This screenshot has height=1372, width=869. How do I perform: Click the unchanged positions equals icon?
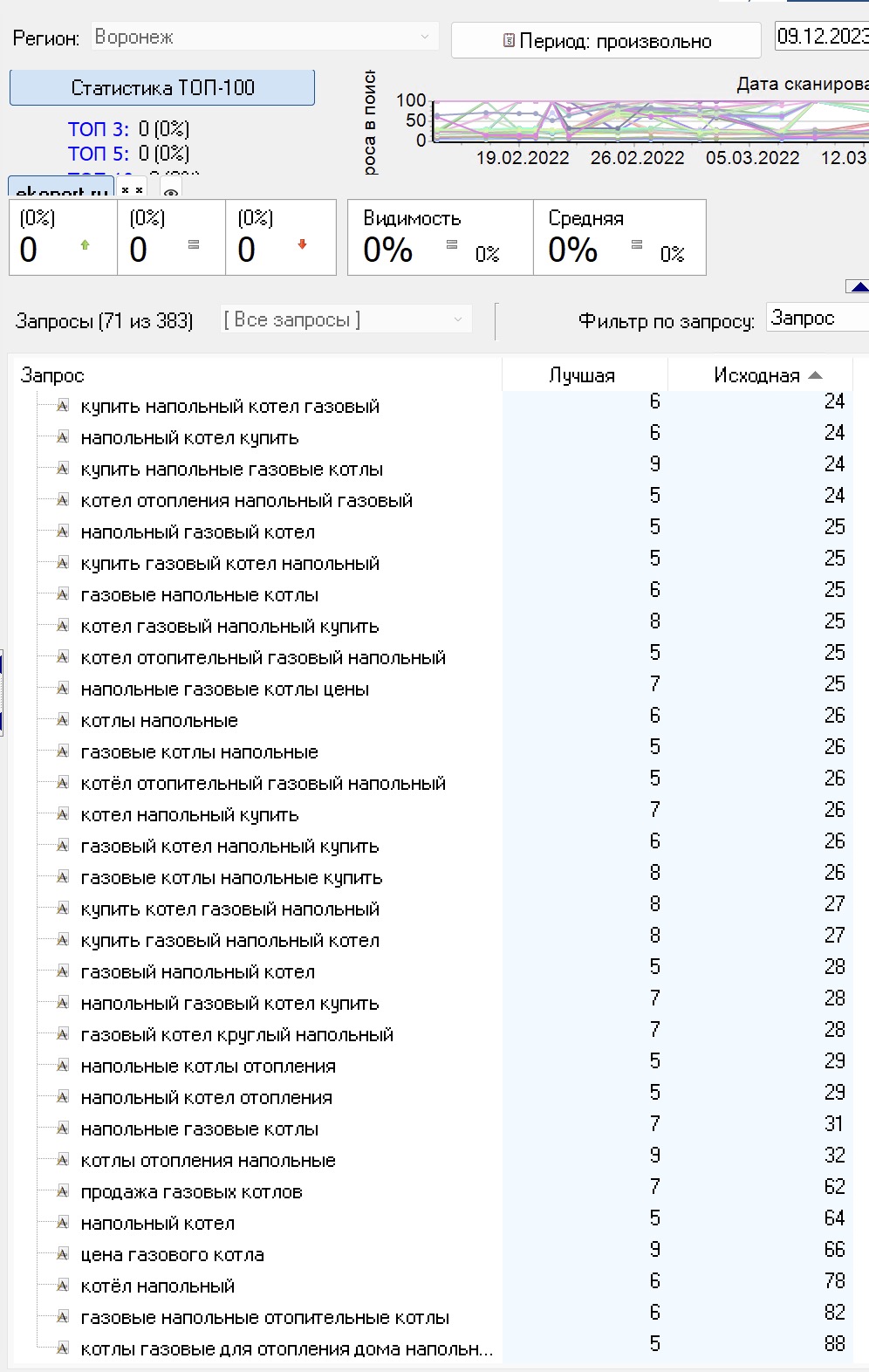[x=194, y=245]
